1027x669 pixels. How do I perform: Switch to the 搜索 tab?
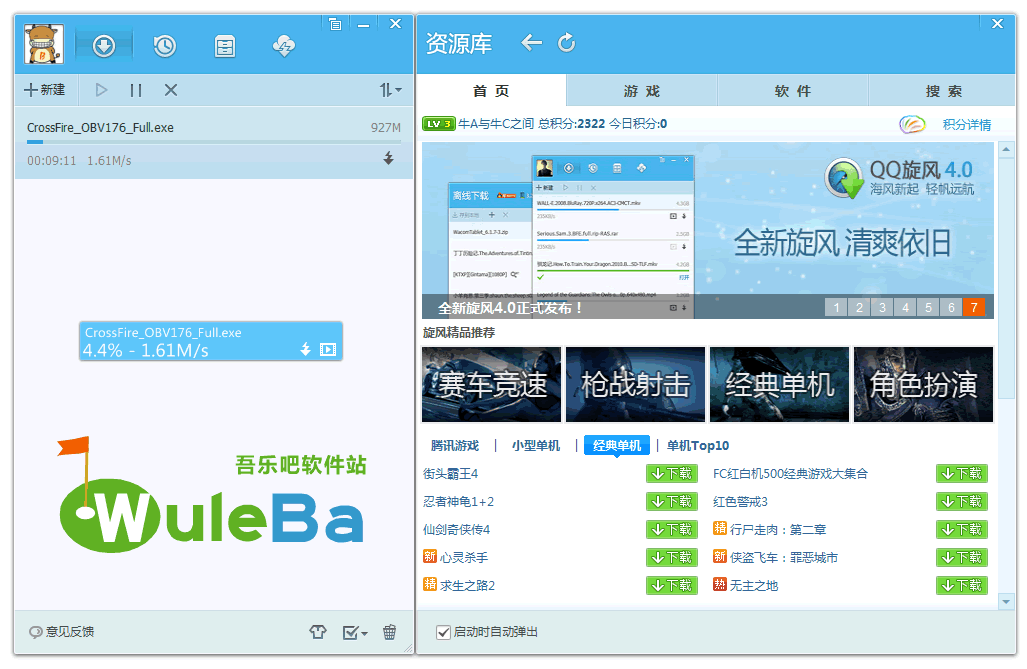[x=943, y=91]
